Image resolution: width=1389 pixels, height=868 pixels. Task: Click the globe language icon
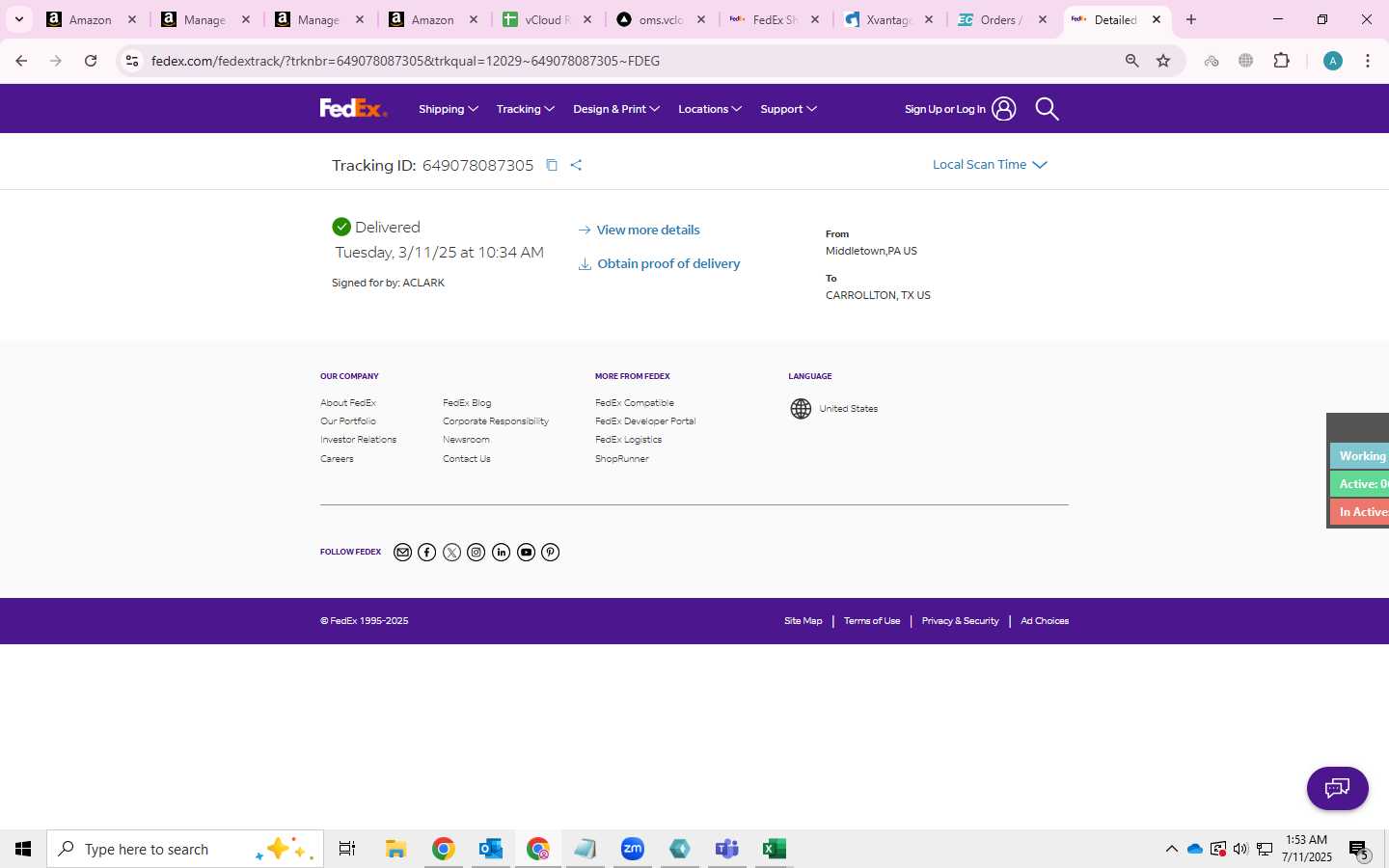tap(801, 409)
